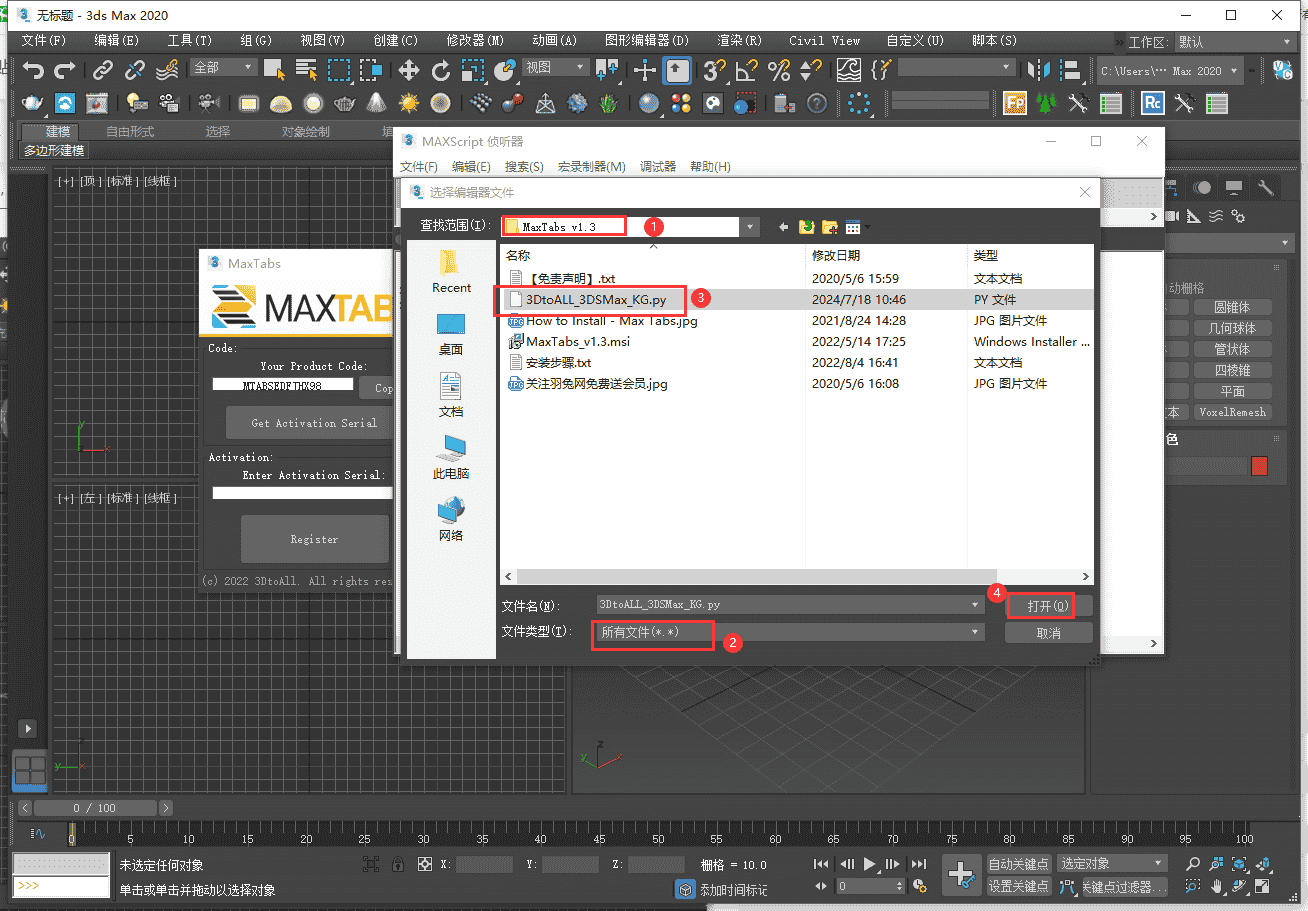The image size is (1308, 911).
Task: Open the 文件(F) menu in 3ds Max
Action: (43, 41)
